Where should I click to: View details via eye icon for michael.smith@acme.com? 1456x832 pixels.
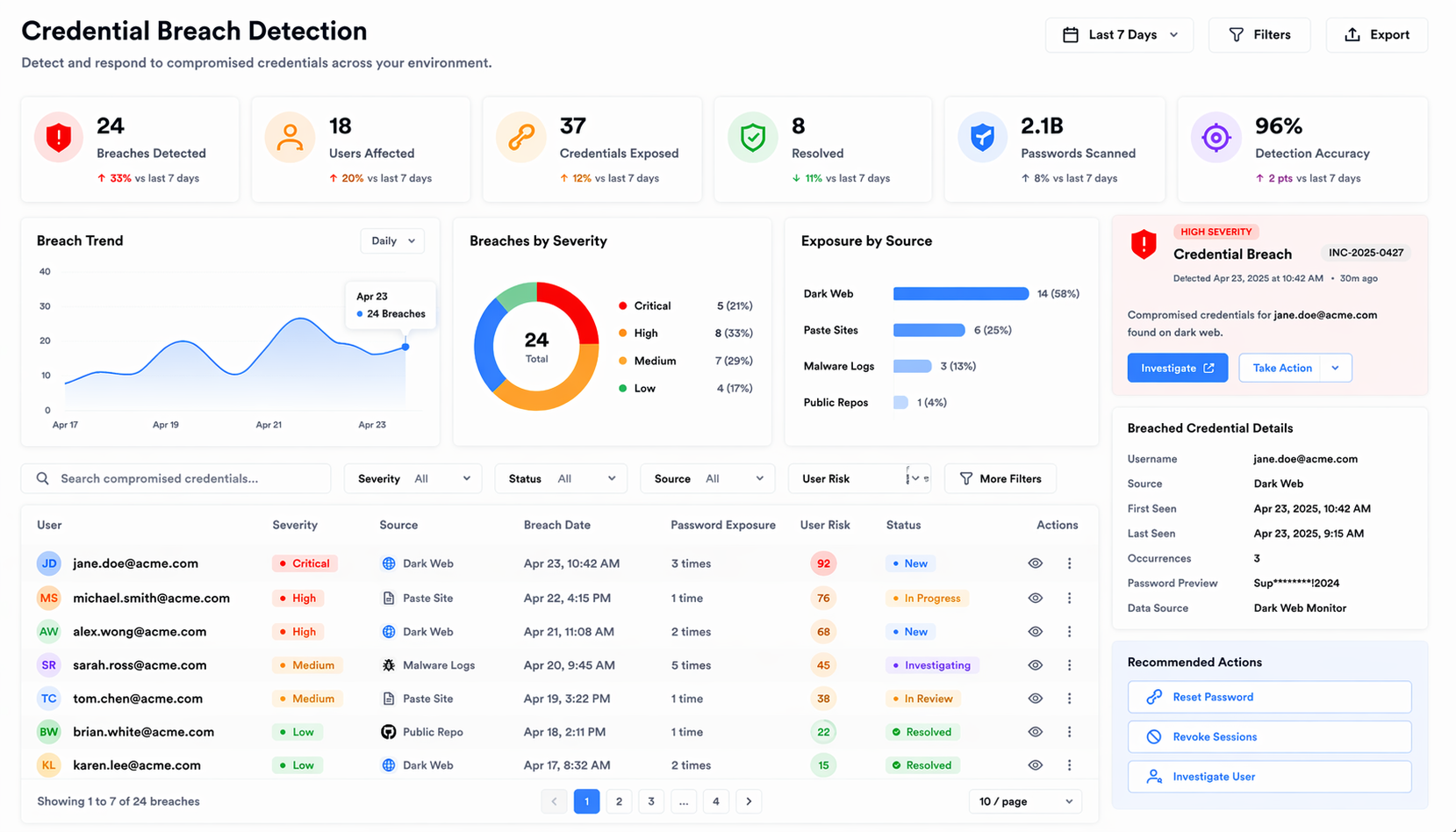tap(1036, 599)
